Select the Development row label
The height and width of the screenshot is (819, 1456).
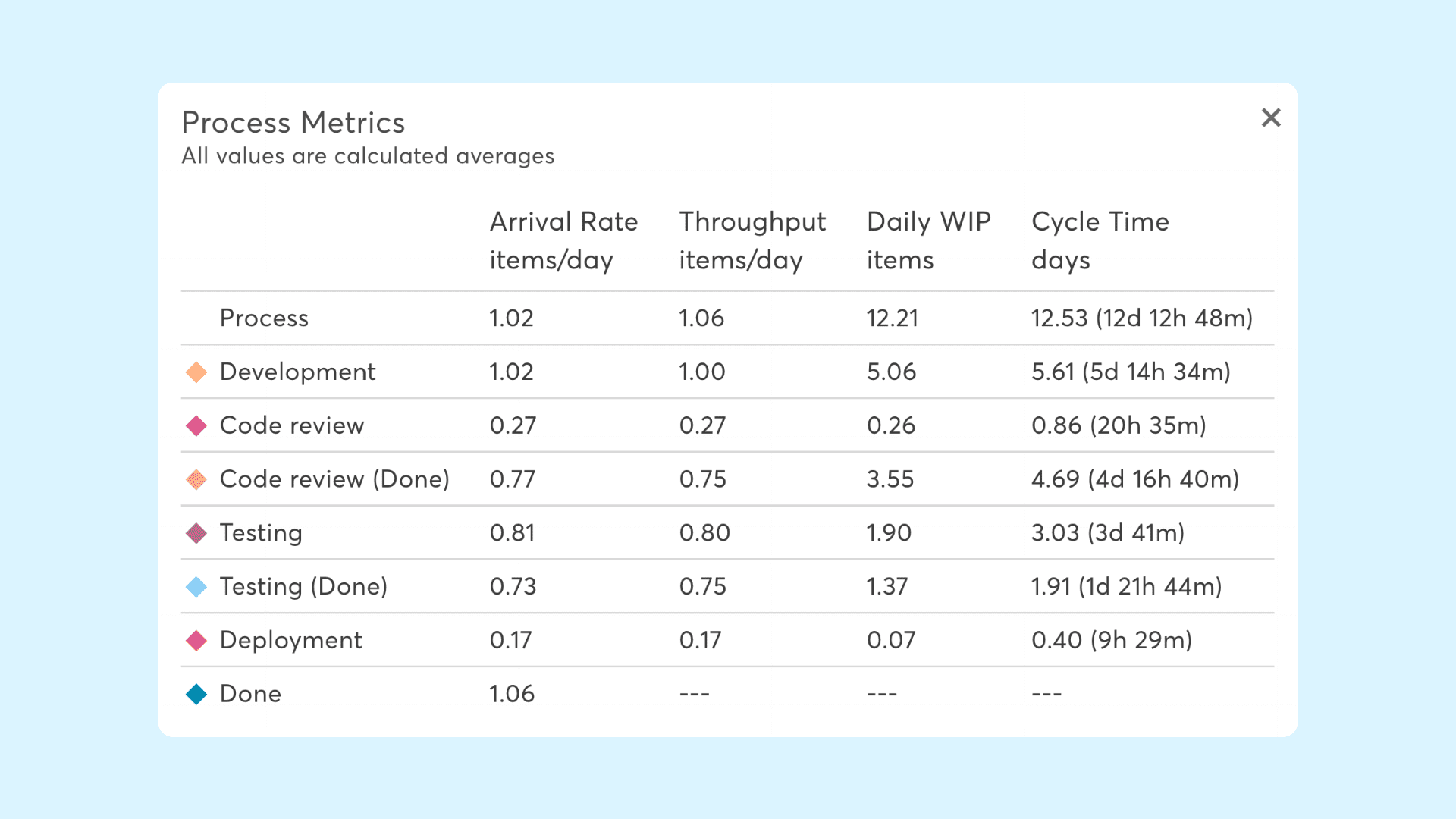pos(297,372)
